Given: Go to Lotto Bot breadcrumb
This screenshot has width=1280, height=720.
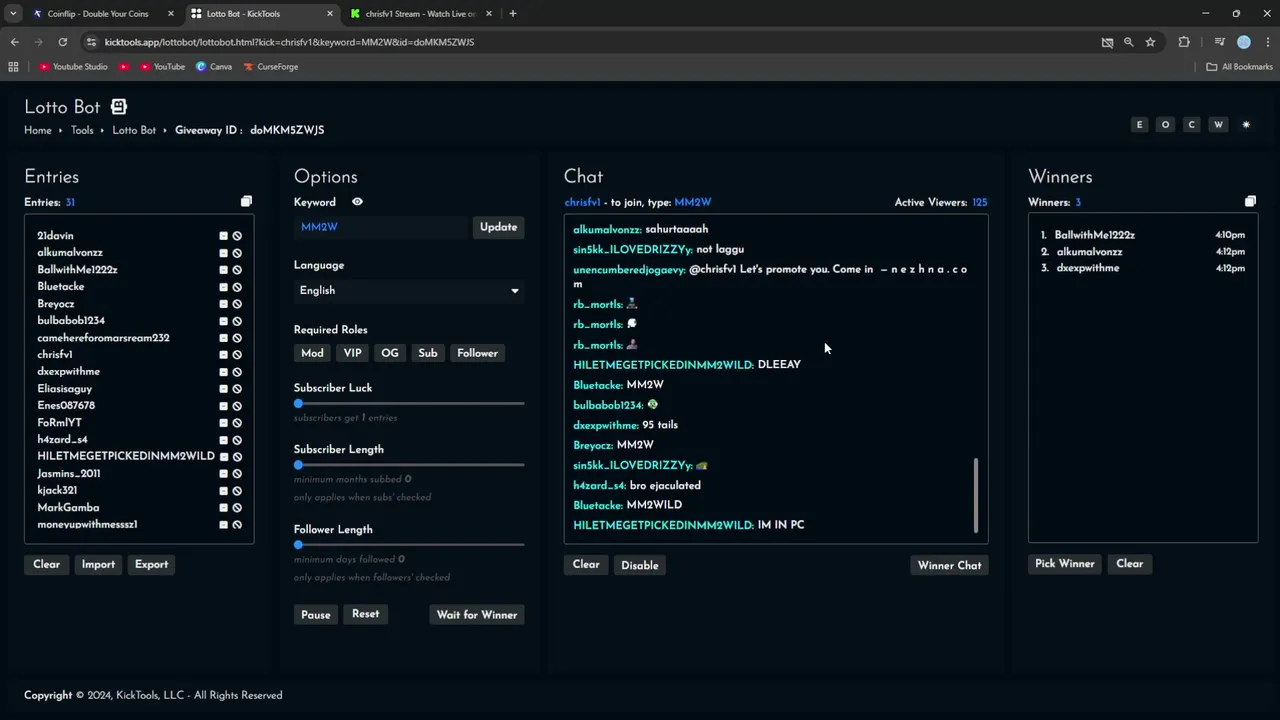Looking at the screenshot, I should click(x=134, y=131).
